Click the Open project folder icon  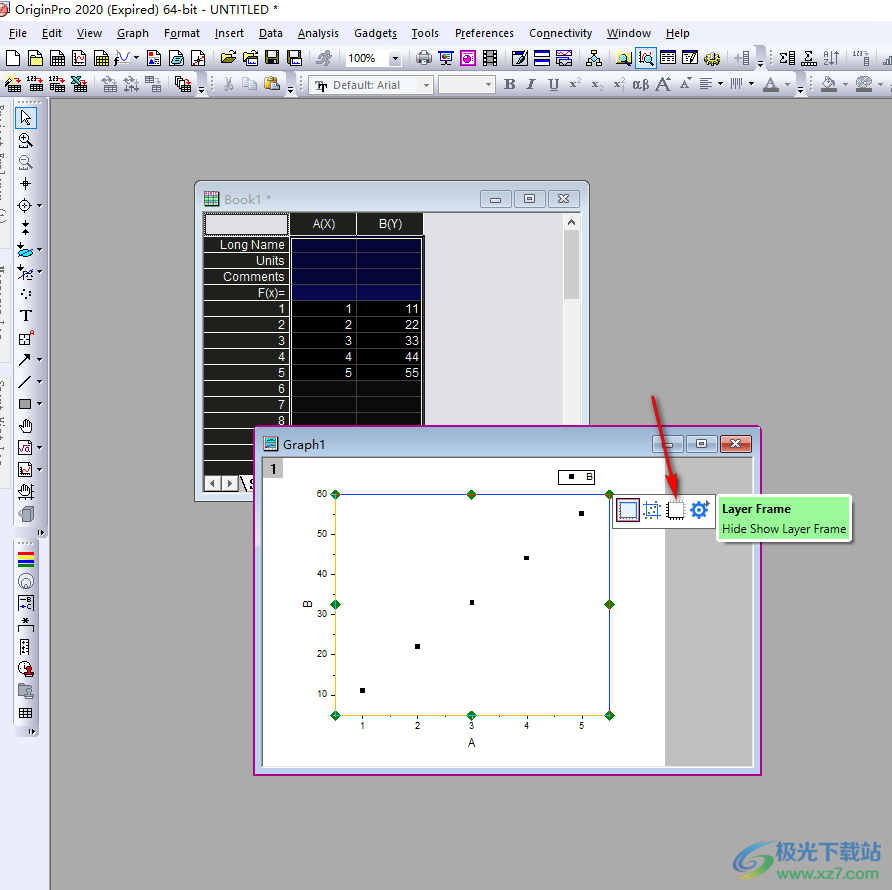point(228,58)
